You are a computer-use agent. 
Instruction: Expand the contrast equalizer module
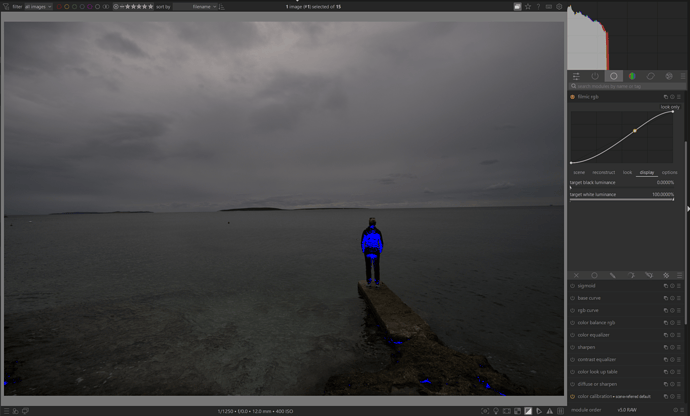coord(597,360)
